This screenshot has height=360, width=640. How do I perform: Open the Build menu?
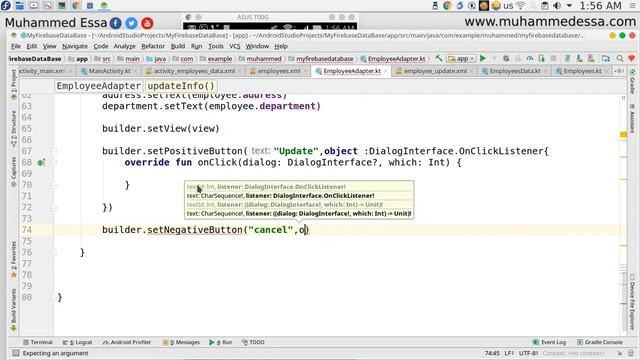(x=178, y=46)
